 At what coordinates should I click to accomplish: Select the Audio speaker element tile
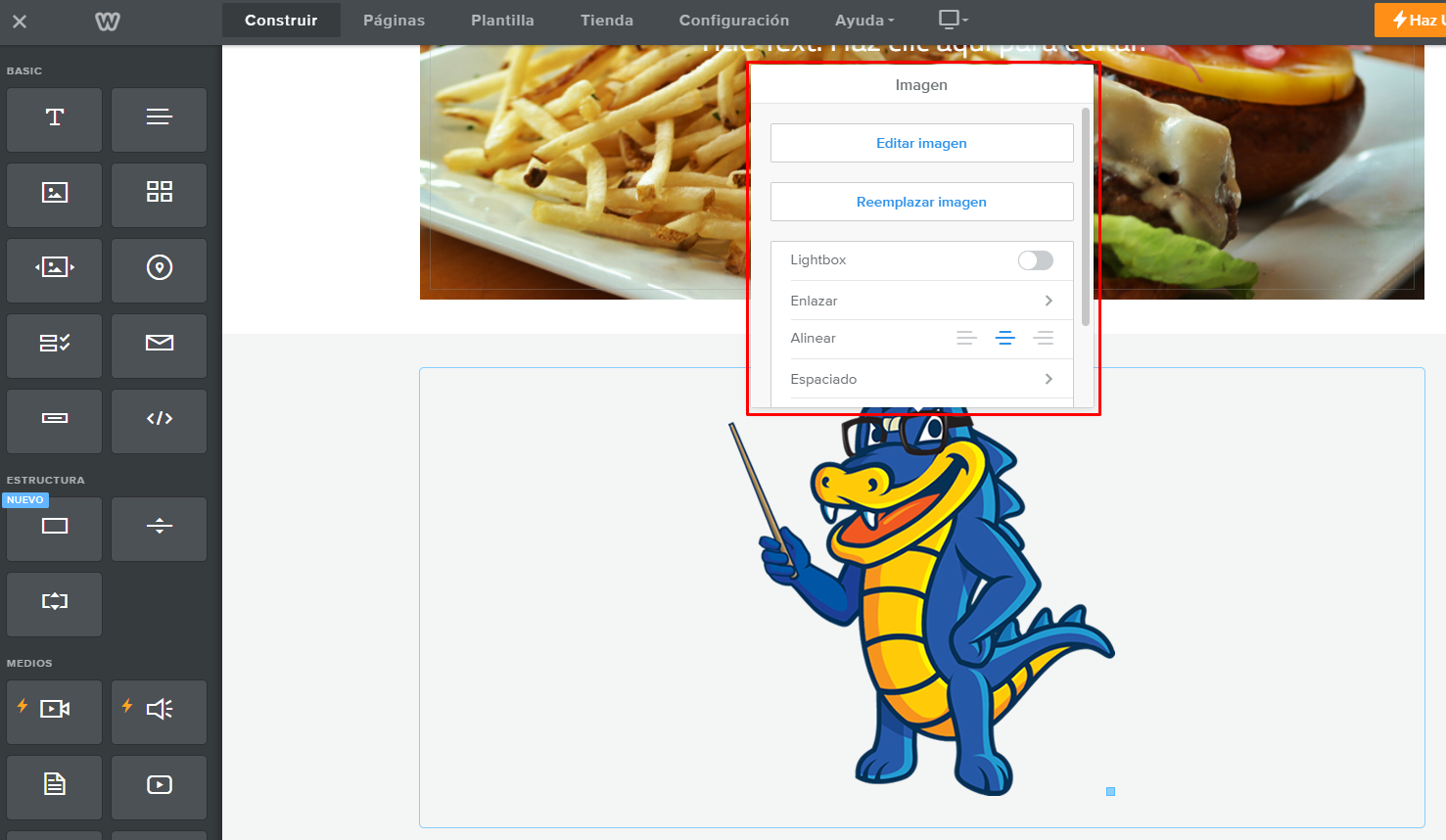click(x=159, y=712)
